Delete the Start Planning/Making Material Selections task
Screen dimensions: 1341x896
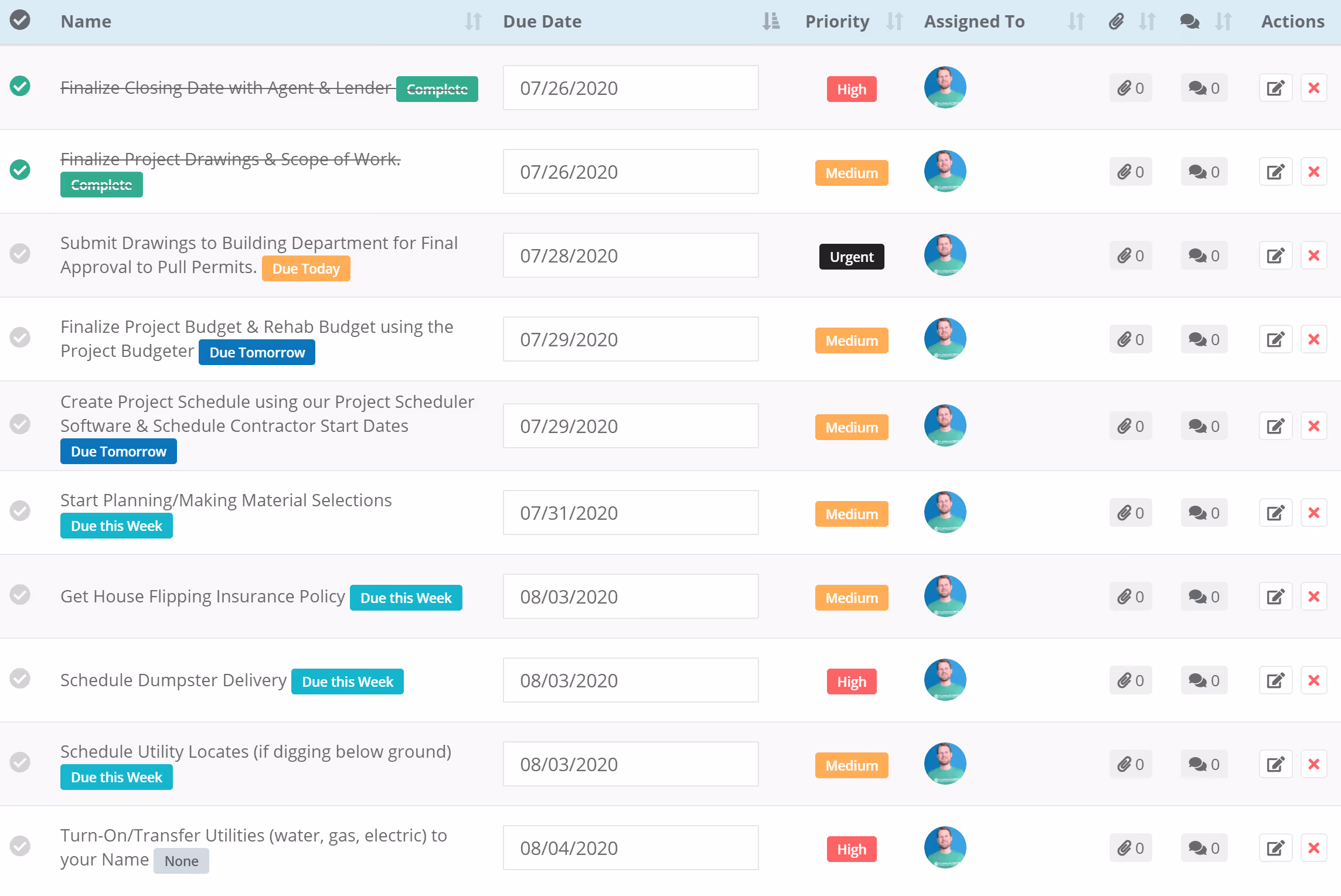[1314, 513]
